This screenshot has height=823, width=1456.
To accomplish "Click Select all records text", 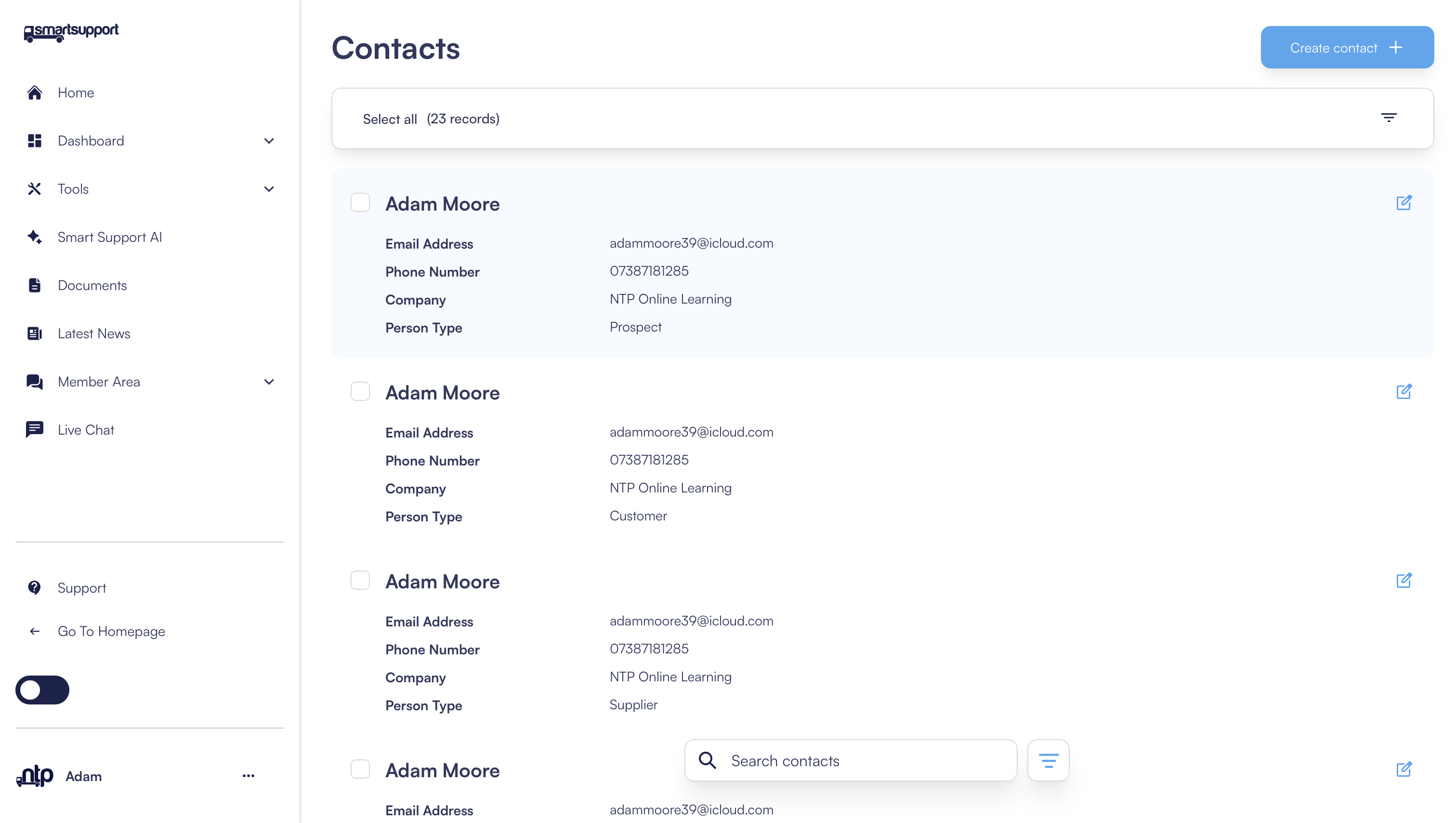I will [390, 119].
